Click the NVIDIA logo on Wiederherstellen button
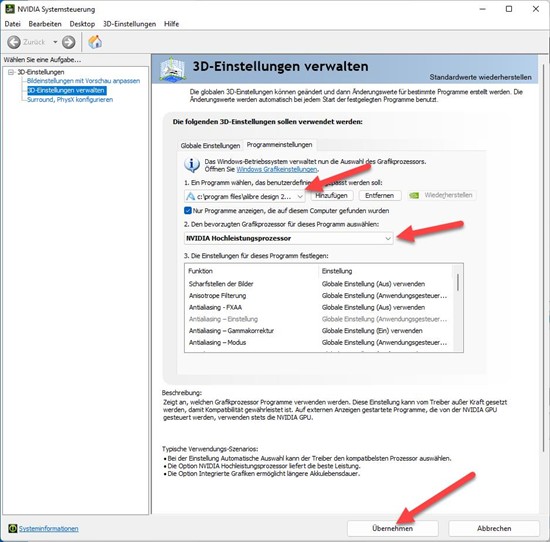The width and height of the screenshot is (550, 542). [414, 195]
